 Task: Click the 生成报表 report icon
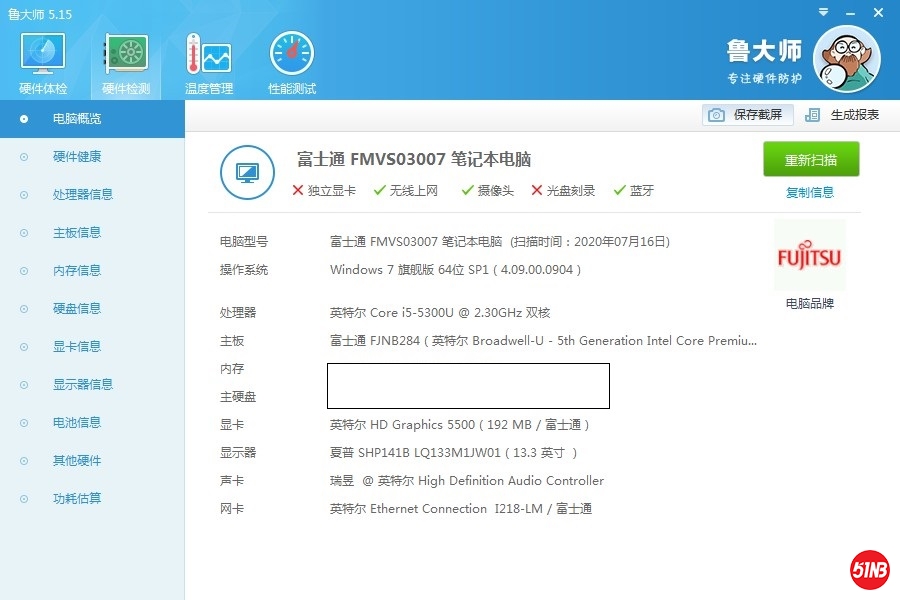click(813, 115)
